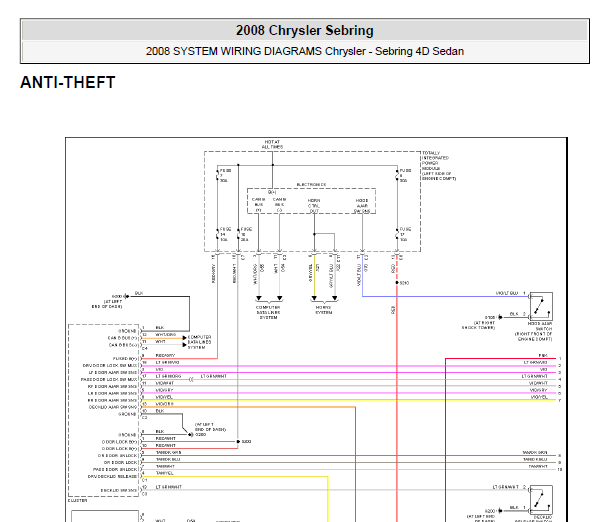Click the 'HORN SYSTEM' label
The width and height of the screenshot is (604, 522).
(x=324, y=310)
